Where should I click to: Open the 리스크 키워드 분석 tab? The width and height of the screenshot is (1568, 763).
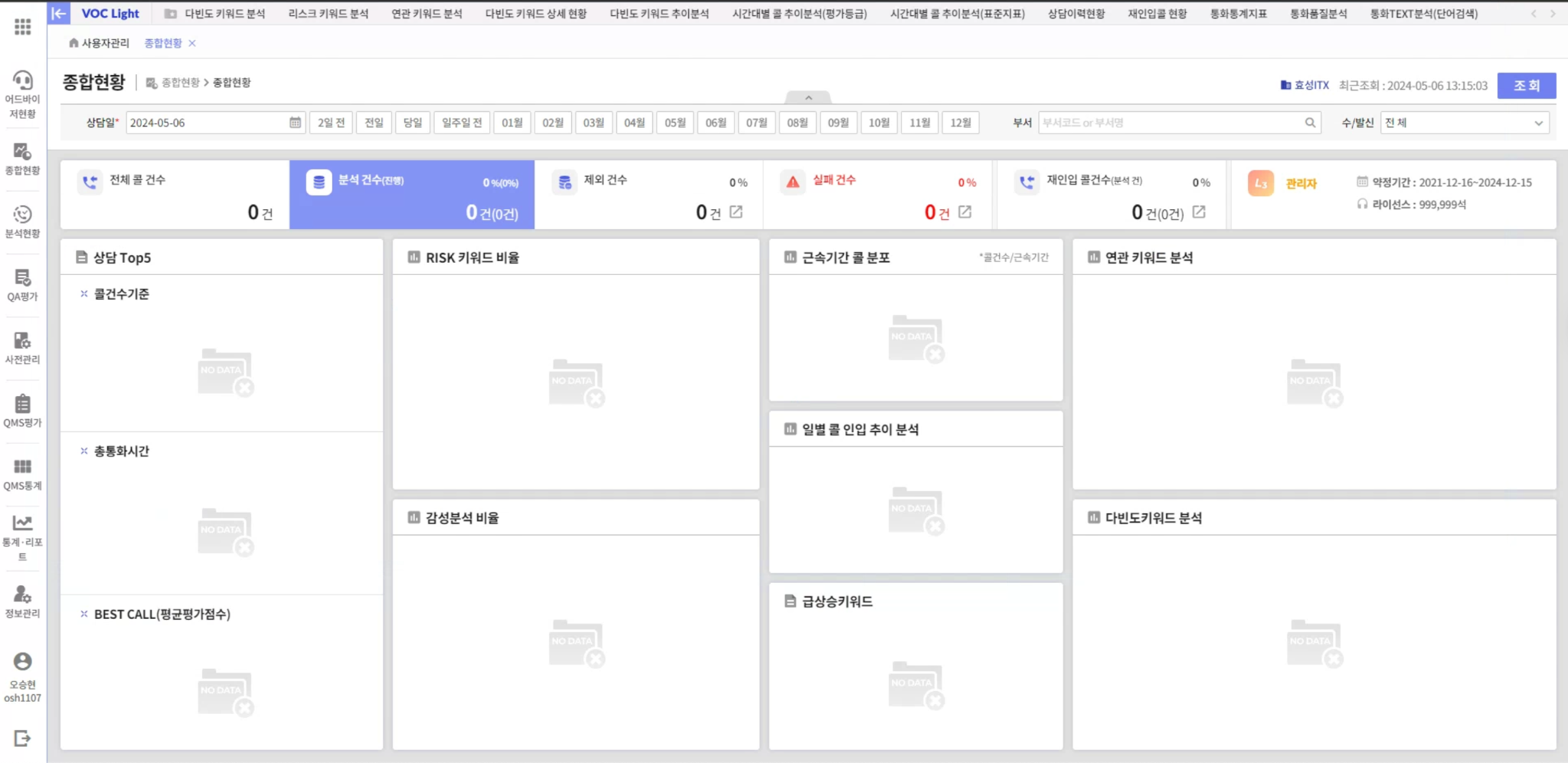tap(328, 14)
